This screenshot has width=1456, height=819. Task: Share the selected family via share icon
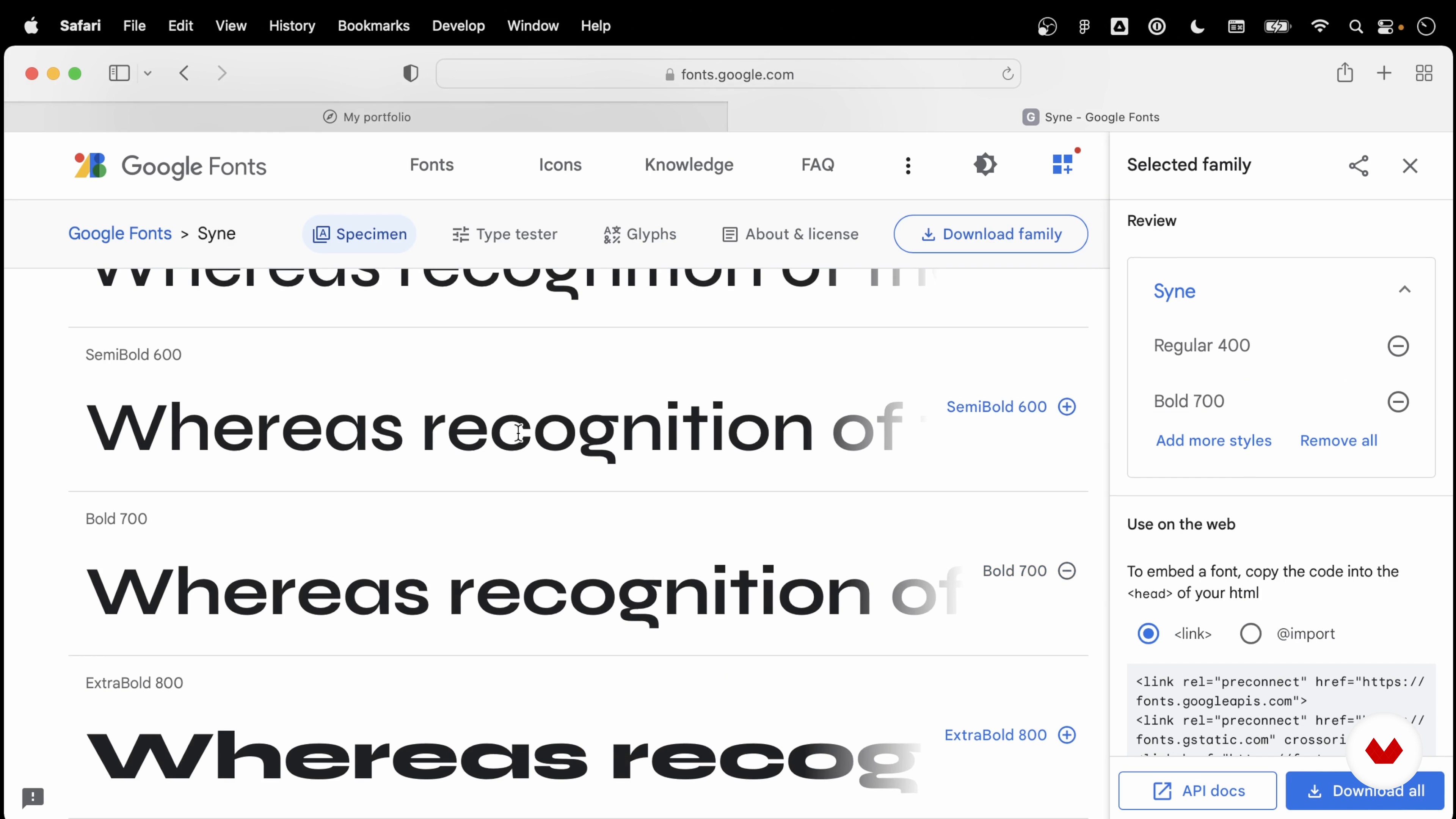coord(1358,166)
